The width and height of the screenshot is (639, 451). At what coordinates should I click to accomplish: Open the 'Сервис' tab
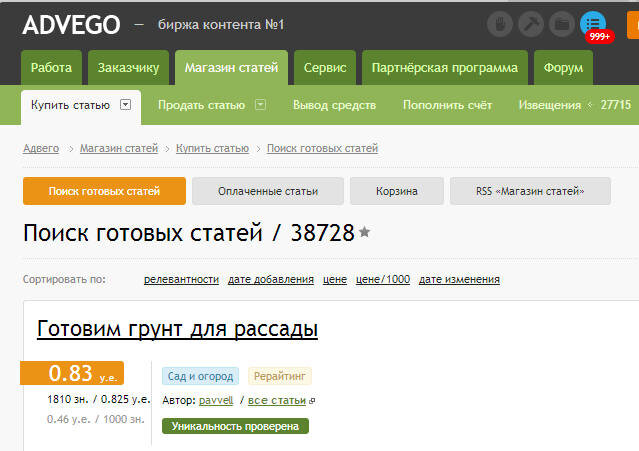(325, 68)
